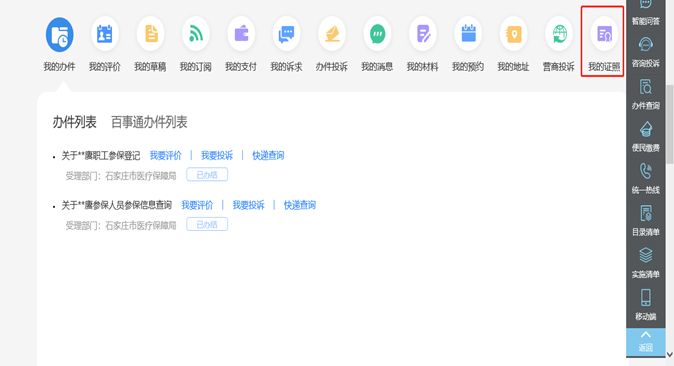Click 快递查询 for 职工参保登记 item
The image size is (674, 366).
tap(268, 156)
